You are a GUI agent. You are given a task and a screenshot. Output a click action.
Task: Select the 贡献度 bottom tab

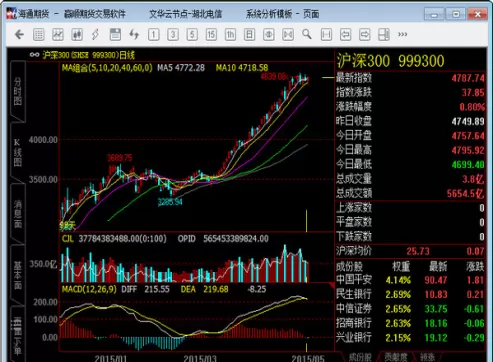click(x=396, y=357)
